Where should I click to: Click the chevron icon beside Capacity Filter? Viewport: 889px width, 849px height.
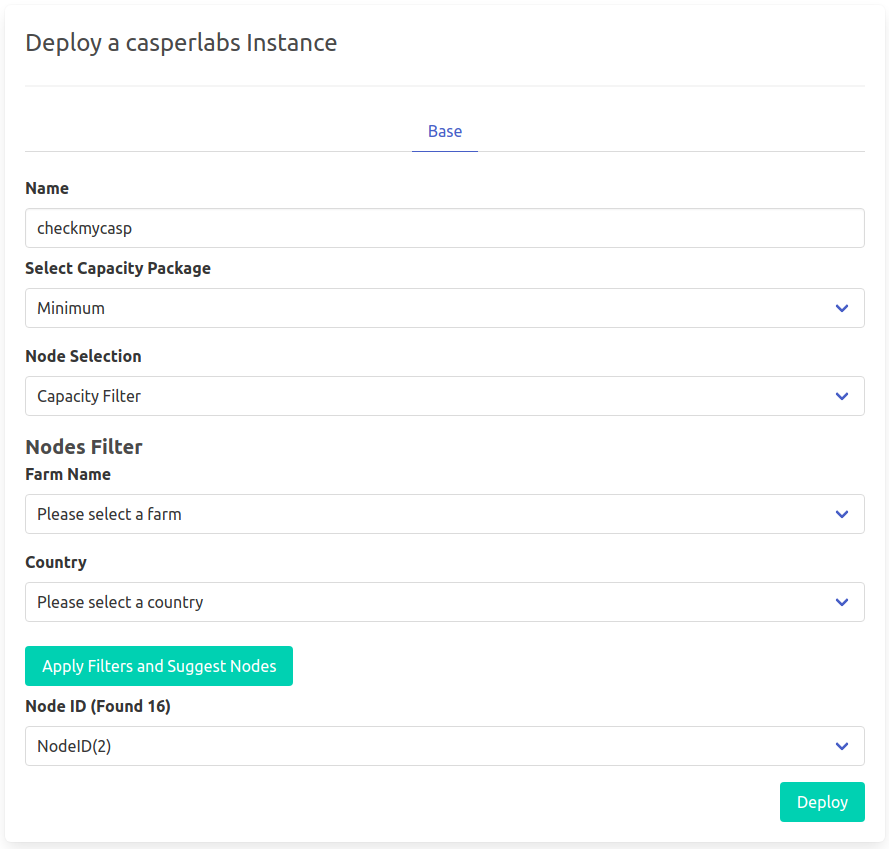pyautogui.click(x=842, y=396)
